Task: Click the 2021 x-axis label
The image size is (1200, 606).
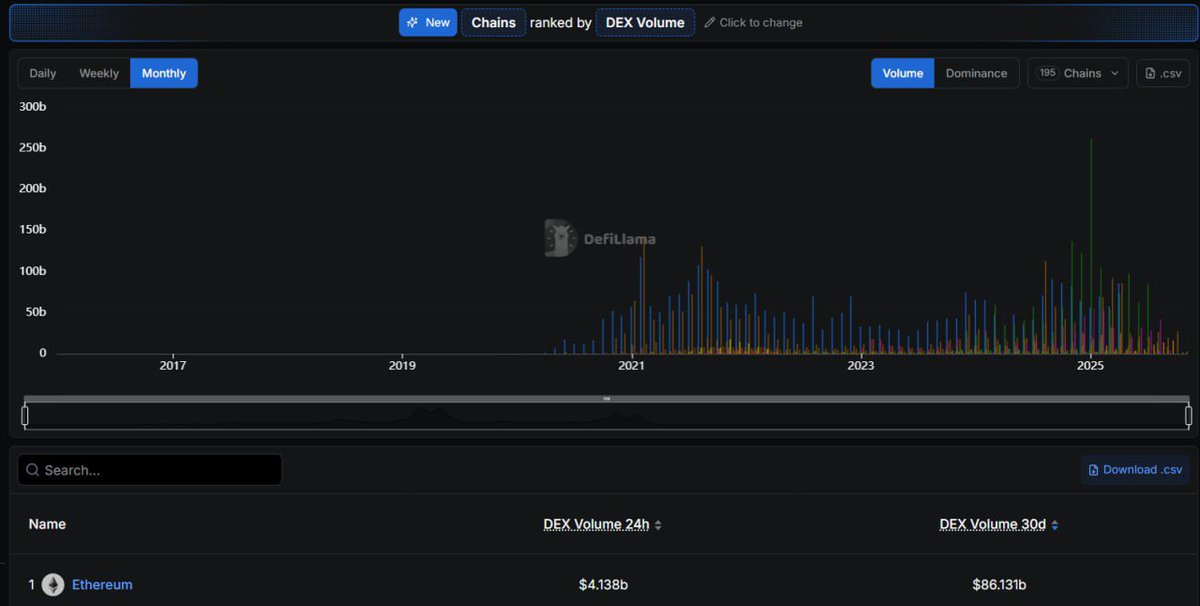Action: (631, 366)
